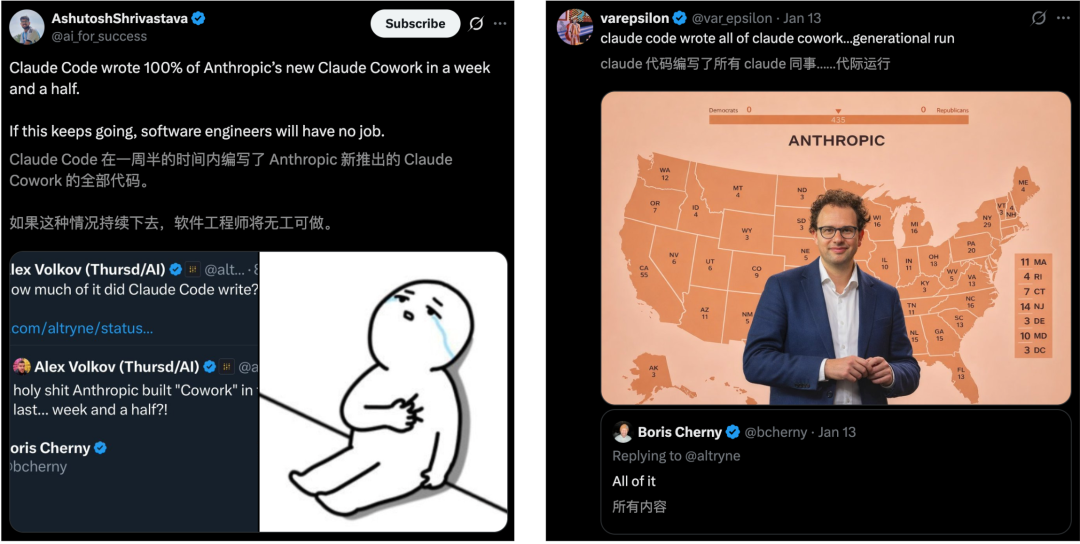Screen dimensions: 1080x544
Task: Click Alex Volkov's small avatar in embedded screenshot
Action: [x=21, y=366]
